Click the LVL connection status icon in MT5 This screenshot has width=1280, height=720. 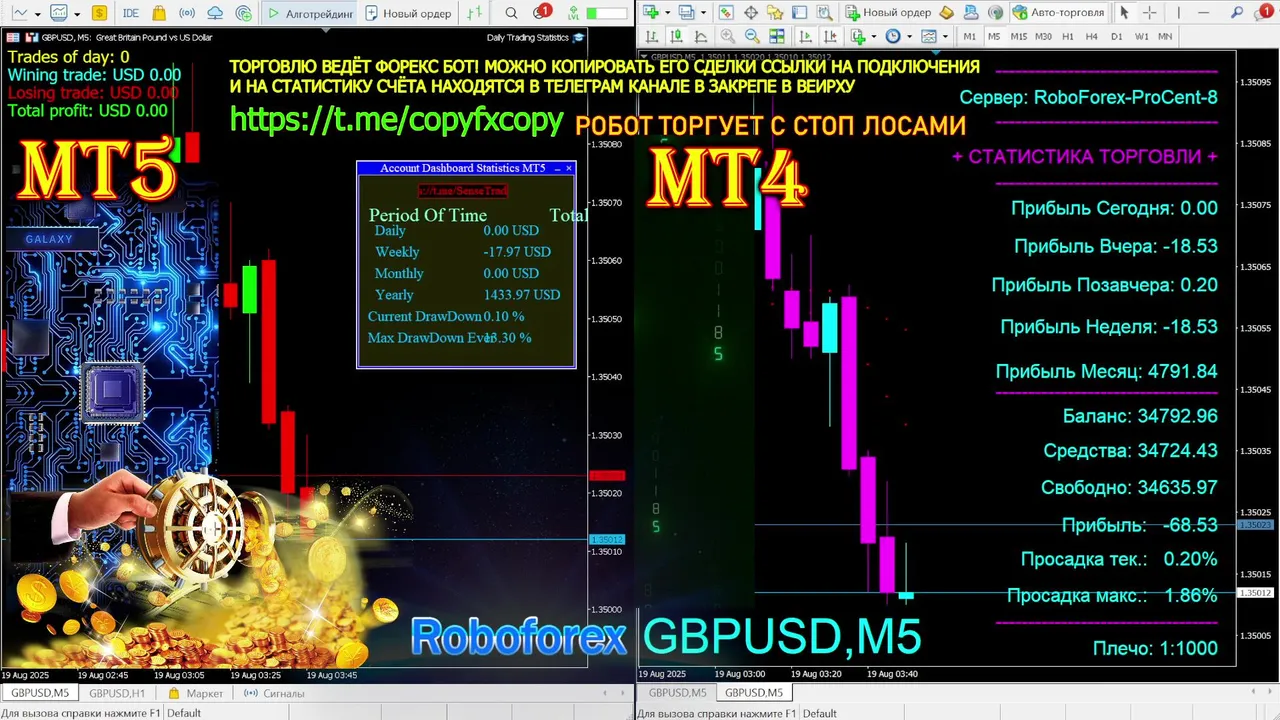(x=573, y=13)
